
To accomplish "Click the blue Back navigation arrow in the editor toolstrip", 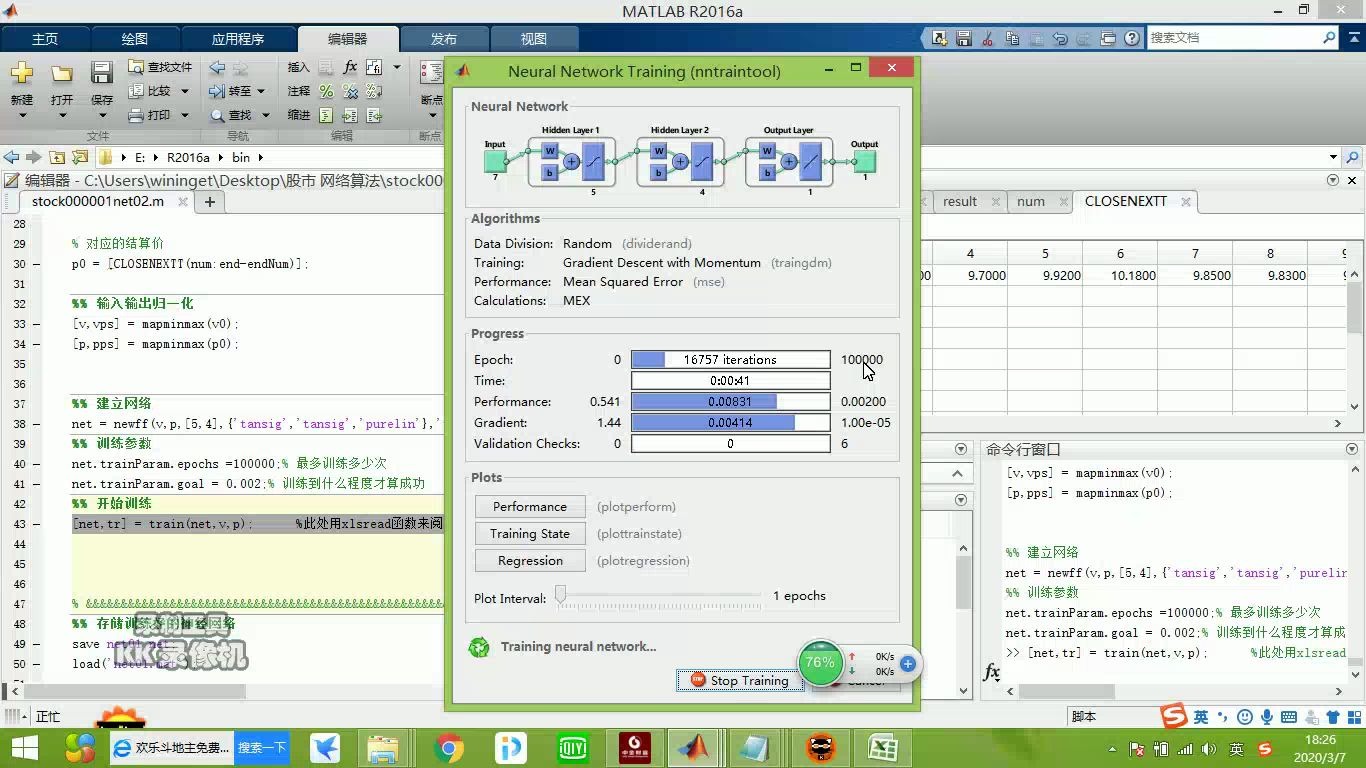I will 217,67.
